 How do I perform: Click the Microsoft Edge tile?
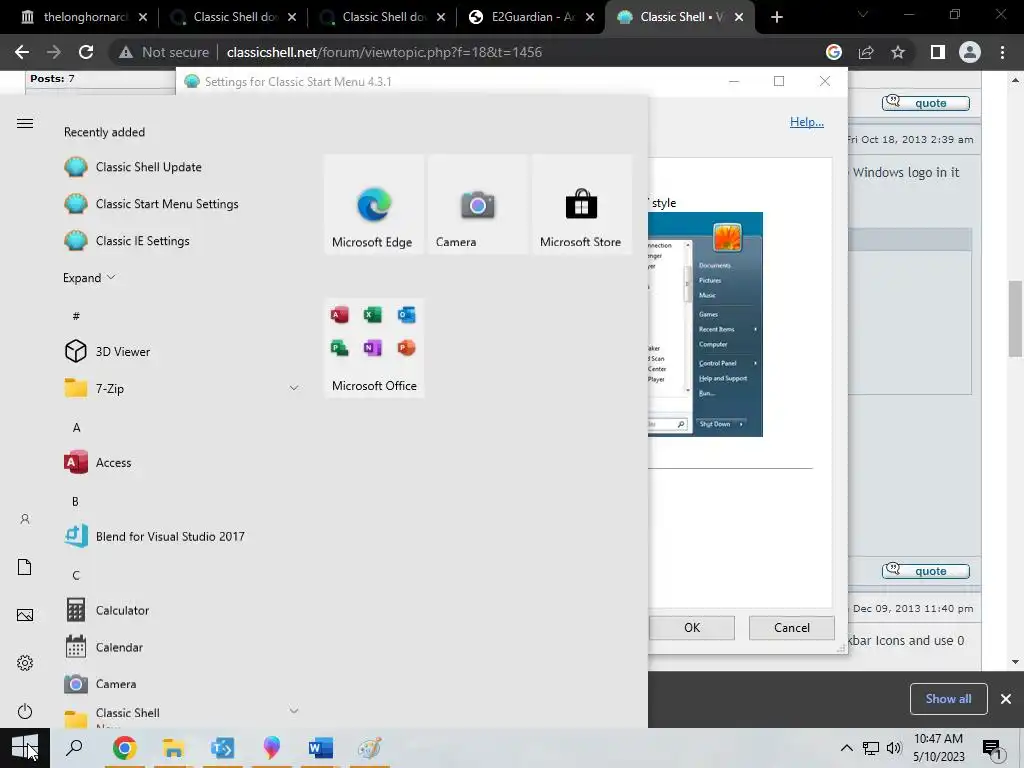click(374, 204)
